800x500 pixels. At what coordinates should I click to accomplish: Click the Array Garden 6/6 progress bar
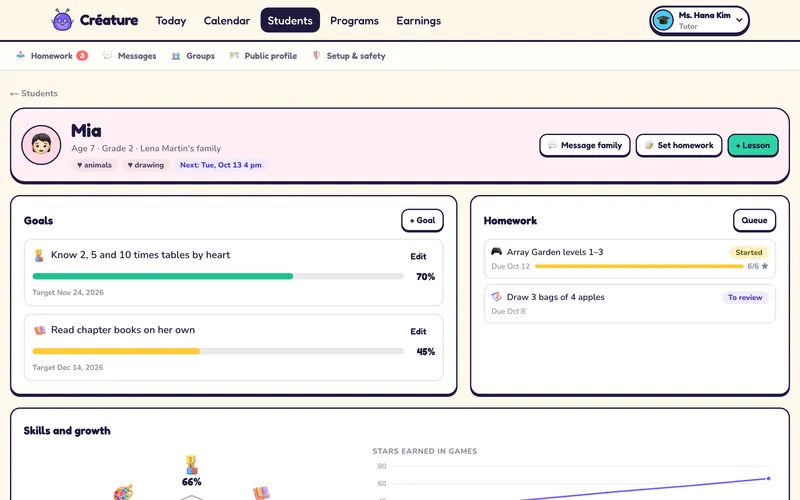[639, 266]
